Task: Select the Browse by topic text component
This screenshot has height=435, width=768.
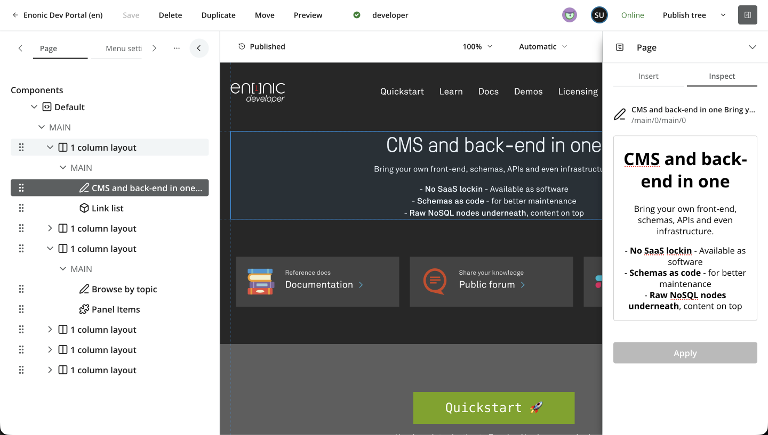Action: [x=124, y=289]
